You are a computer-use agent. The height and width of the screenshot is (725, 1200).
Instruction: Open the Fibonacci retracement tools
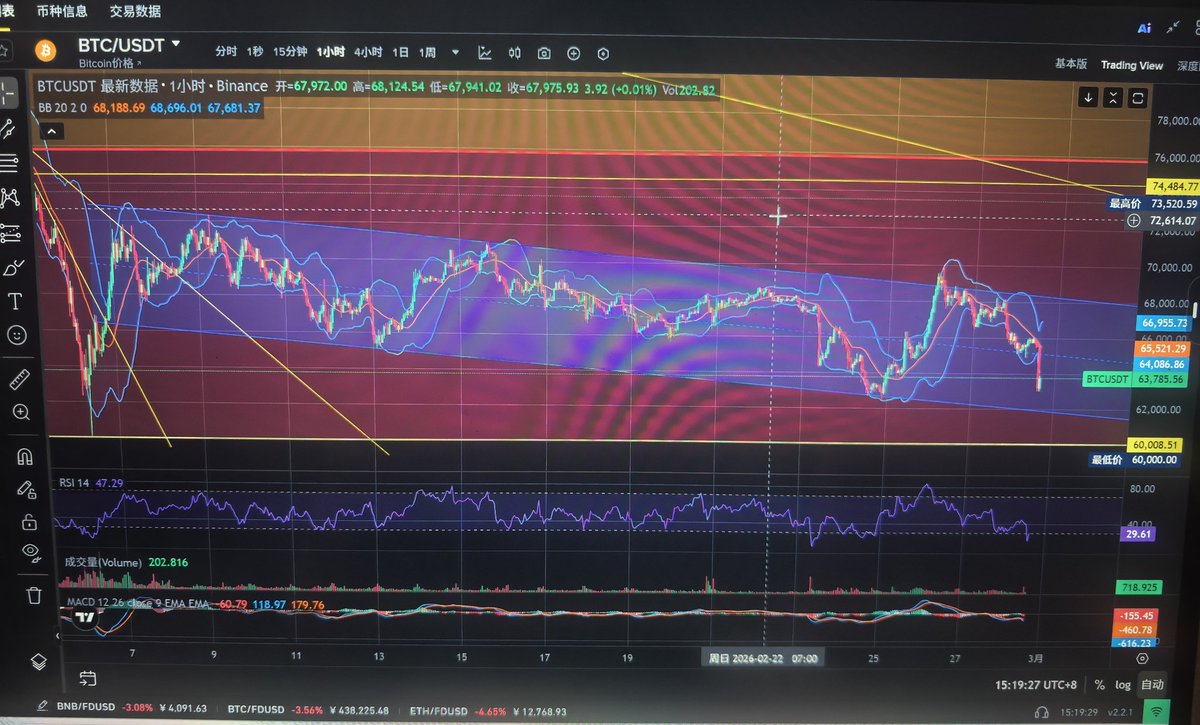(8, 162)
